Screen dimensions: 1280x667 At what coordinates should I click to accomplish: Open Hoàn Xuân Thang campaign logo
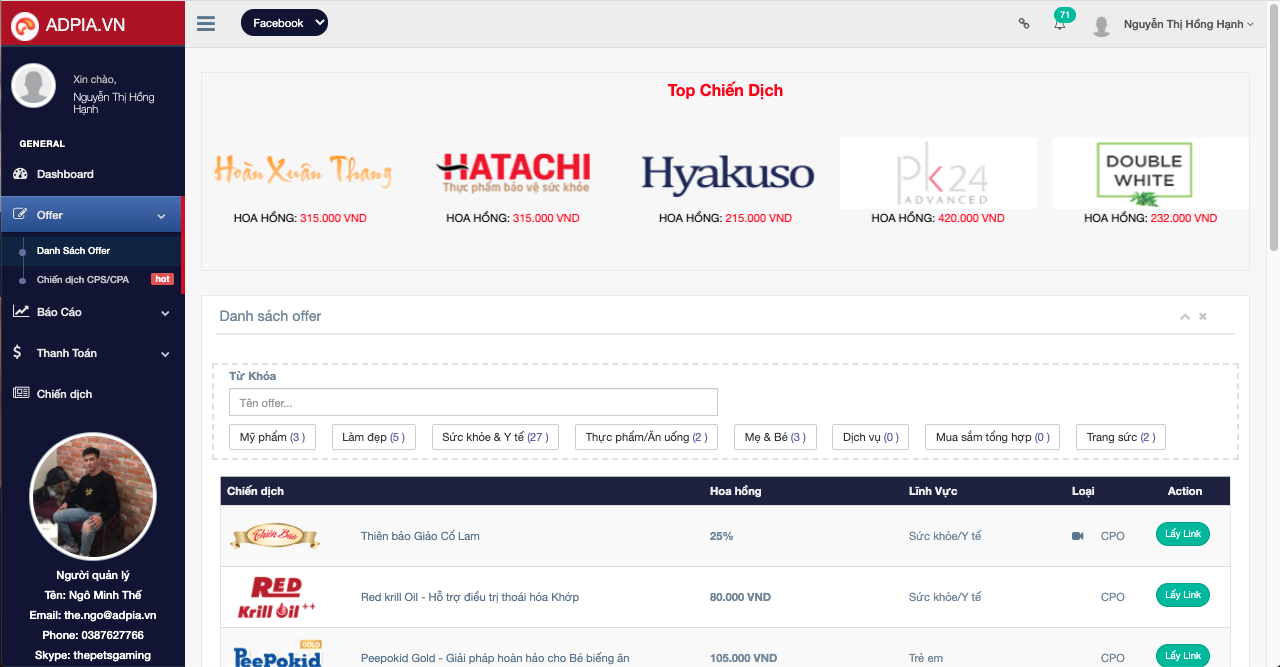pos(303,172)
